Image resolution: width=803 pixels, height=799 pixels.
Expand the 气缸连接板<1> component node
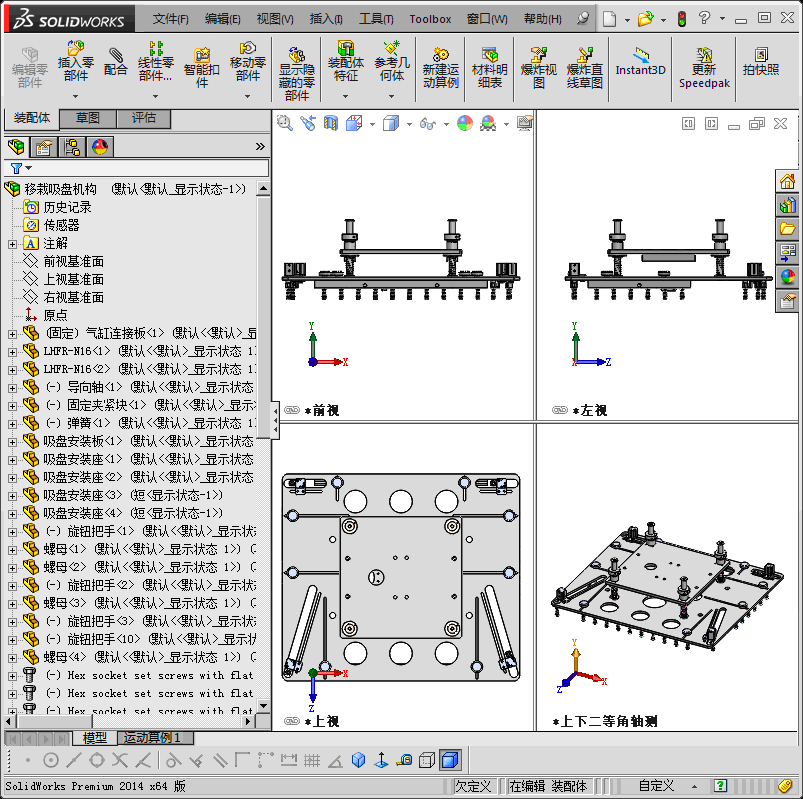tap(12, 334)
